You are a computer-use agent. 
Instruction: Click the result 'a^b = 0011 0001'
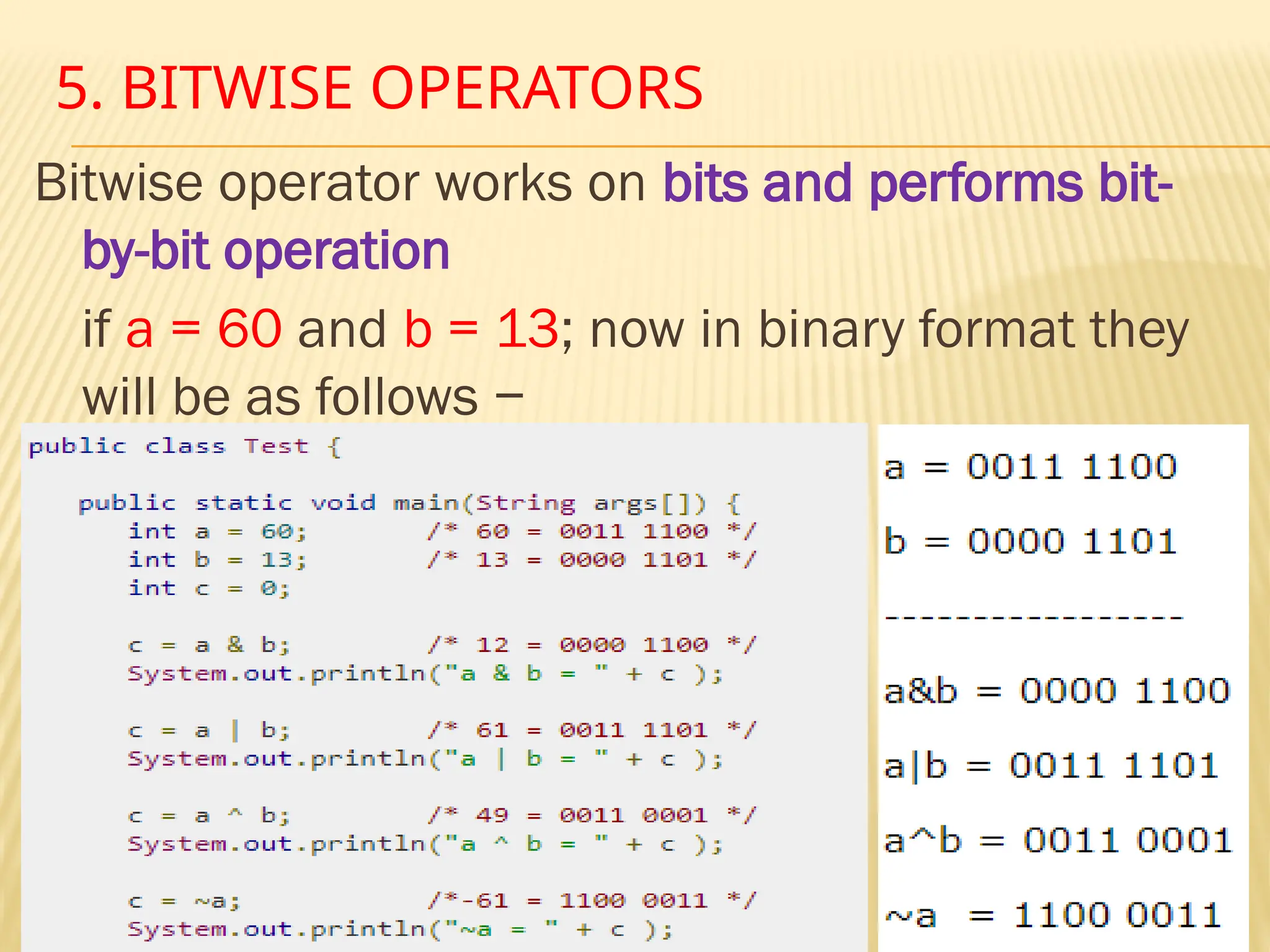click(1058, 841)
